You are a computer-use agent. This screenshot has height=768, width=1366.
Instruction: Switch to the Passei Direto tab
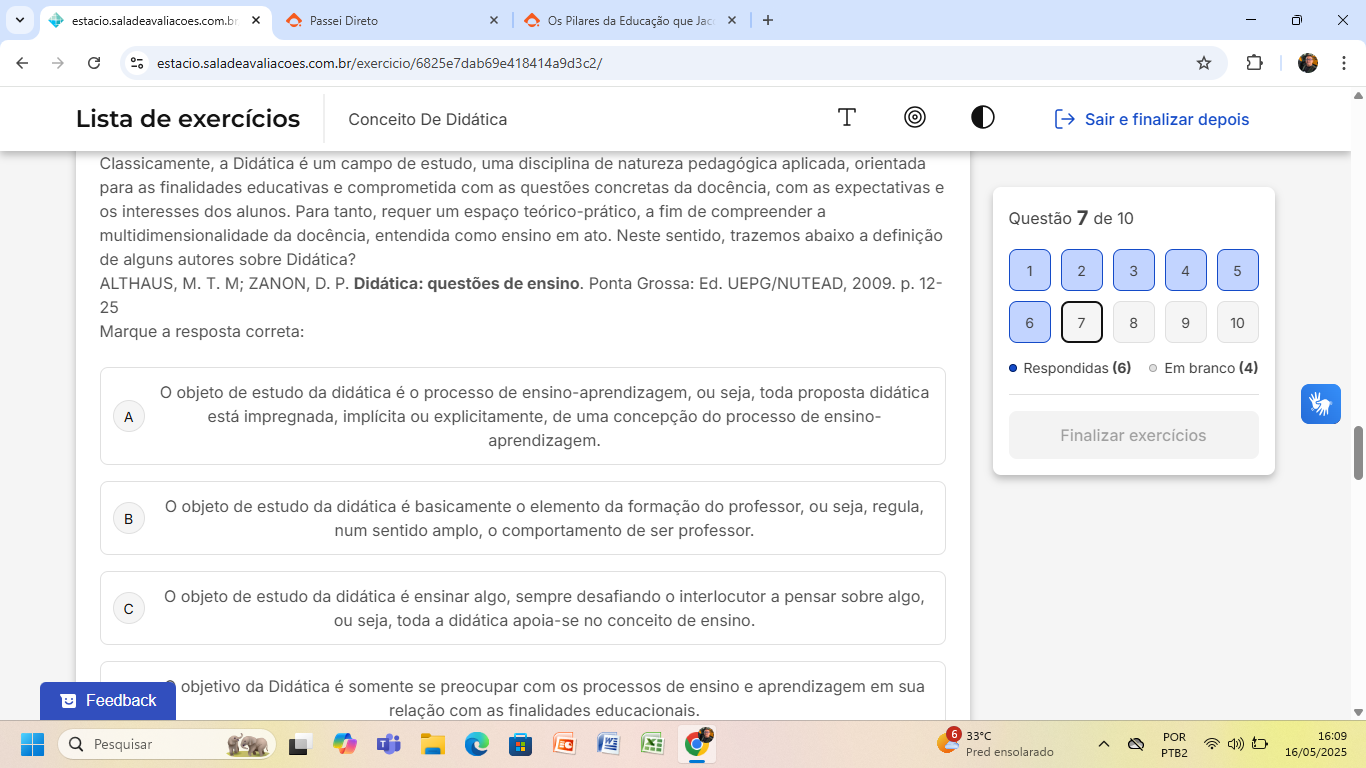(390, 20)
